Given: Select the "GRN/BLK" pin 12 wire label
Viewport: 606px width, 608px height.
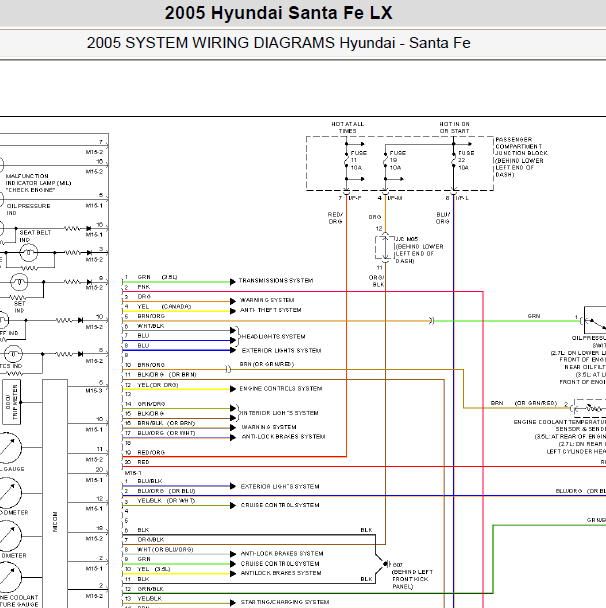Looking at the screenshot, I should click(150, 589).
